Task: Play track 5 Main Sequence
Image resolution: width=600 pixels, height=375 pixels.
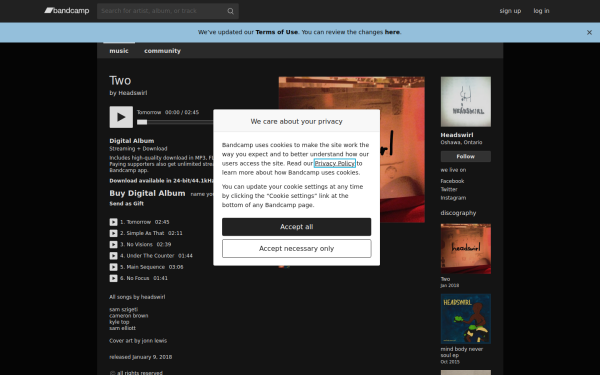Action: click(x=113, y=267)
